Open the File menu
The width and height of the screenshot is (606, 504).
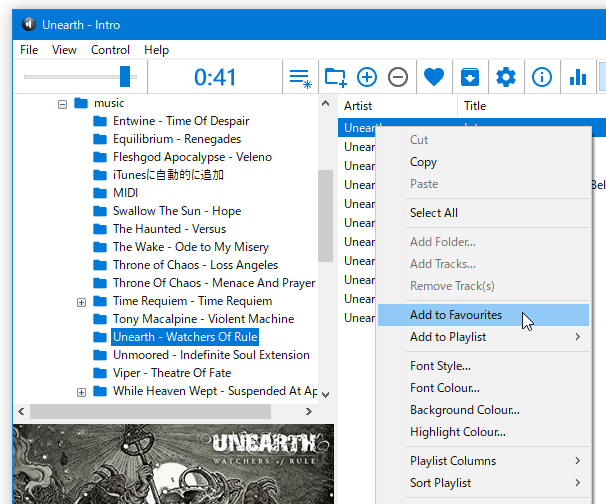click(x=29, y=50)
